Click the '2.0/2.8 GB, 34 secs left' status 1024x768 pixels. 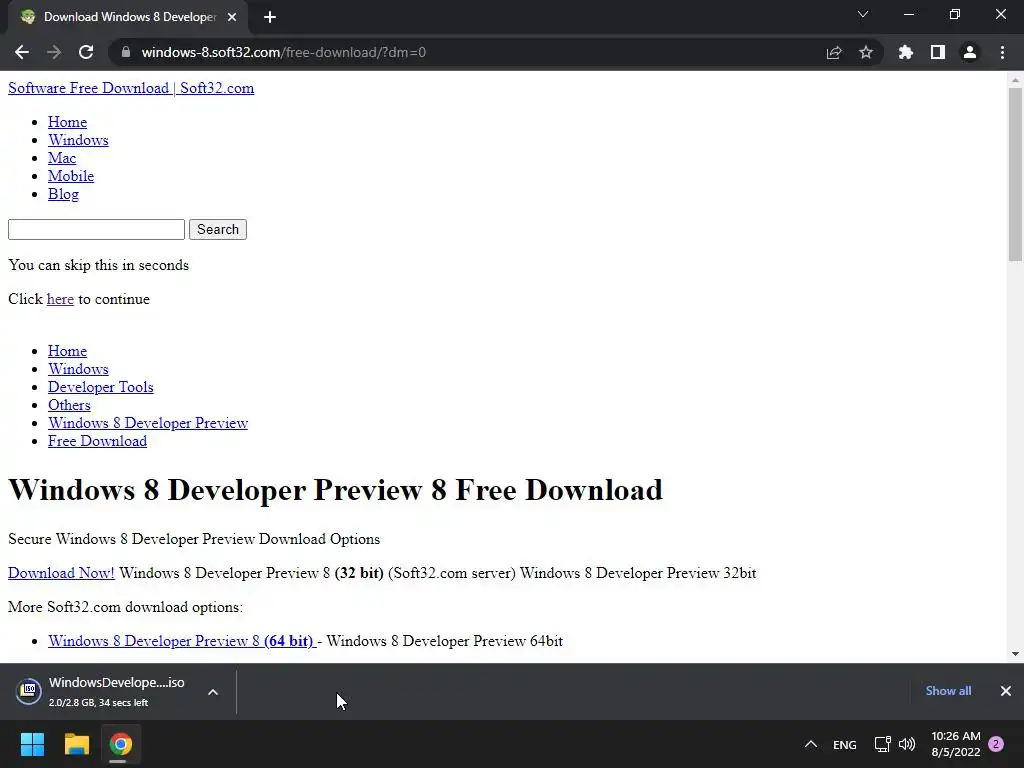99,703
